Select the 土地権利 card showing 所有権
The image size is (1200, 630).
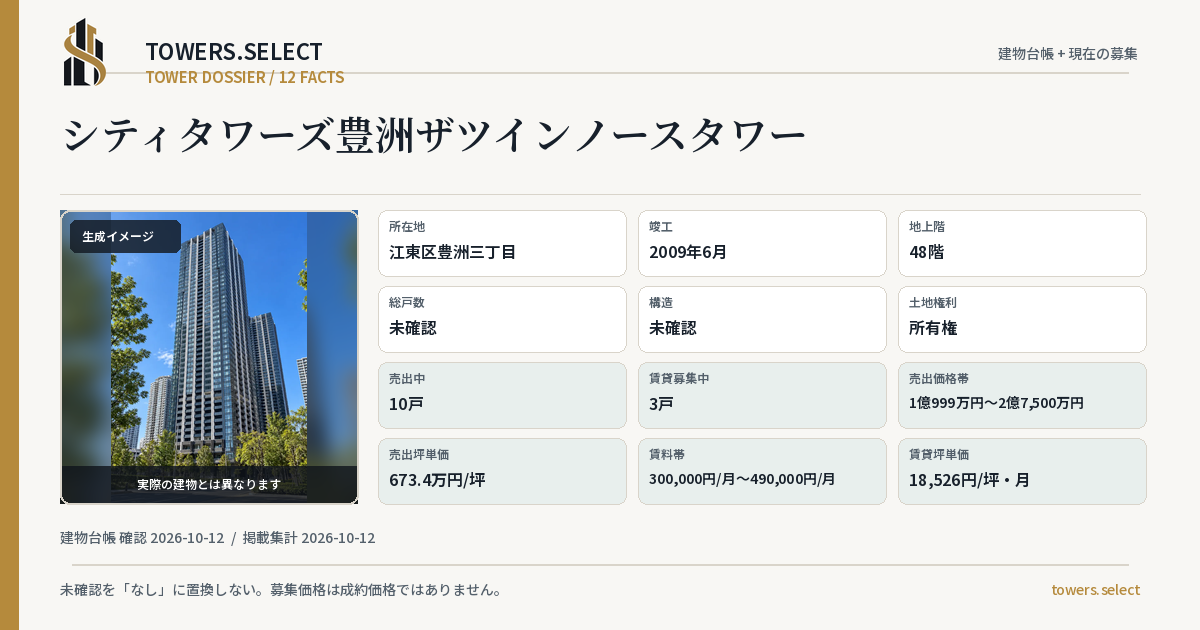click(x=1022, y=319)
